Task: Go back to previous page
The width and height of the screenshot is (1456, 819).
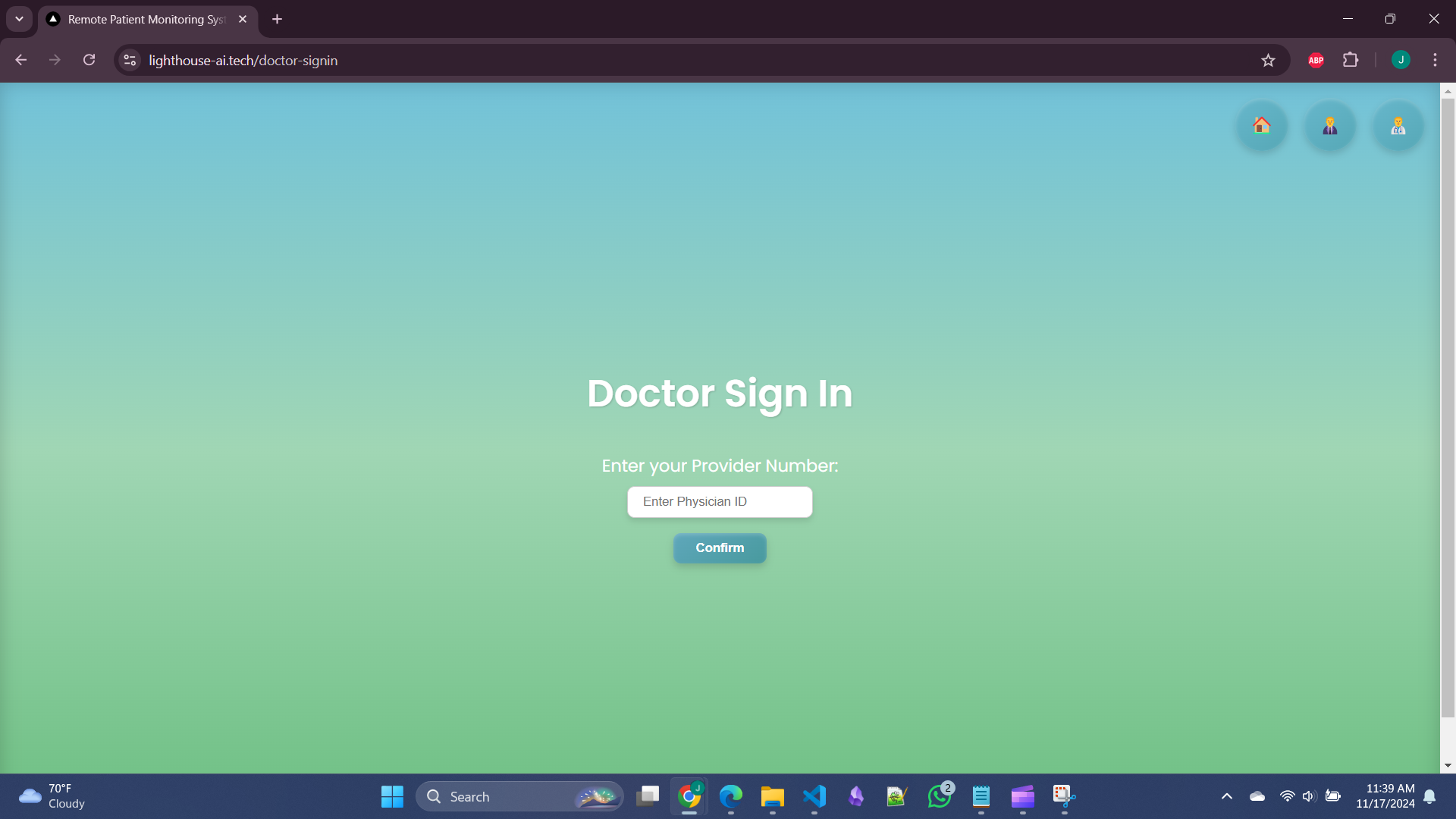Action: pos(20,60)
